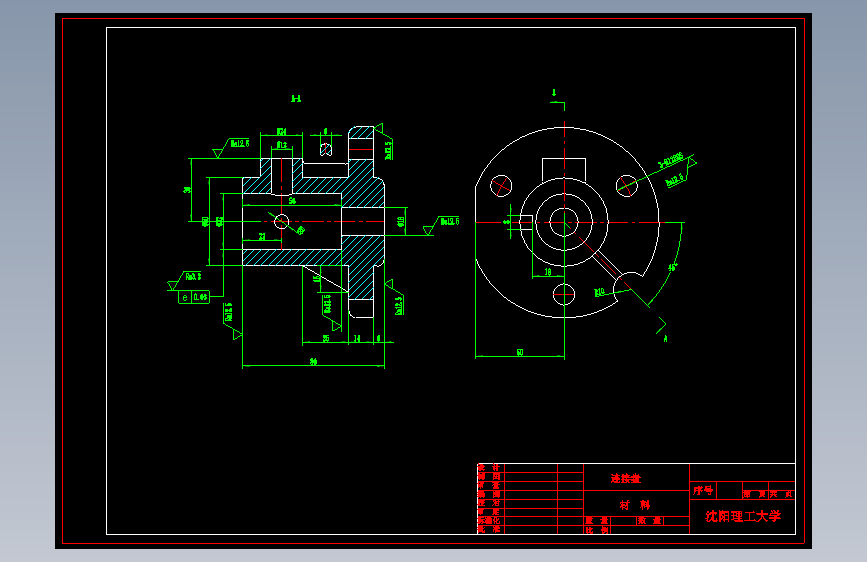Click the 'Ø12' dimension atop section view
This screenshot has width=867, height=562.
tap(281, 145)
